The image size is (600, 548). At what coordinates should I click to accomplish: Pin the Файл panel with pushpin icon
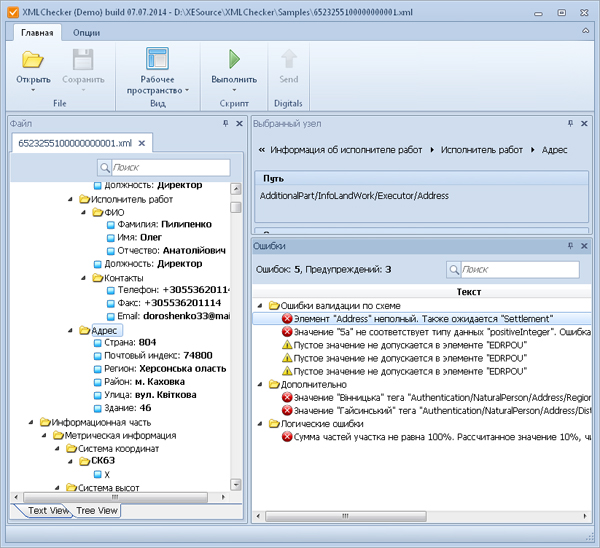coord(226,123)
